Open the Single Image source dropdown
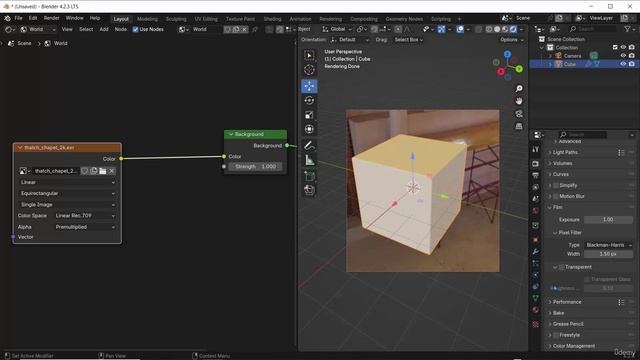Viewport: 640px width, 360px height. (x=67, y=204)
